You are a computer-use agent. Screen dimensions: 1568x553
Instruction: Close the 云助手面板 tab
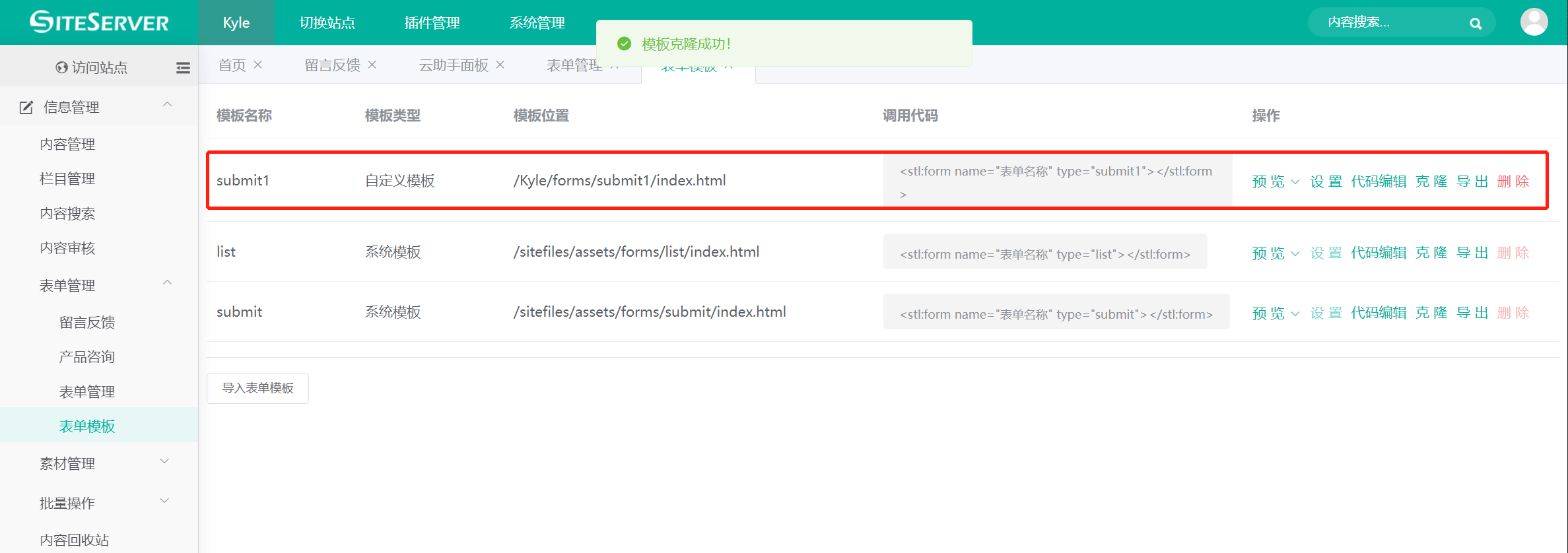click(x=500, y=65)
